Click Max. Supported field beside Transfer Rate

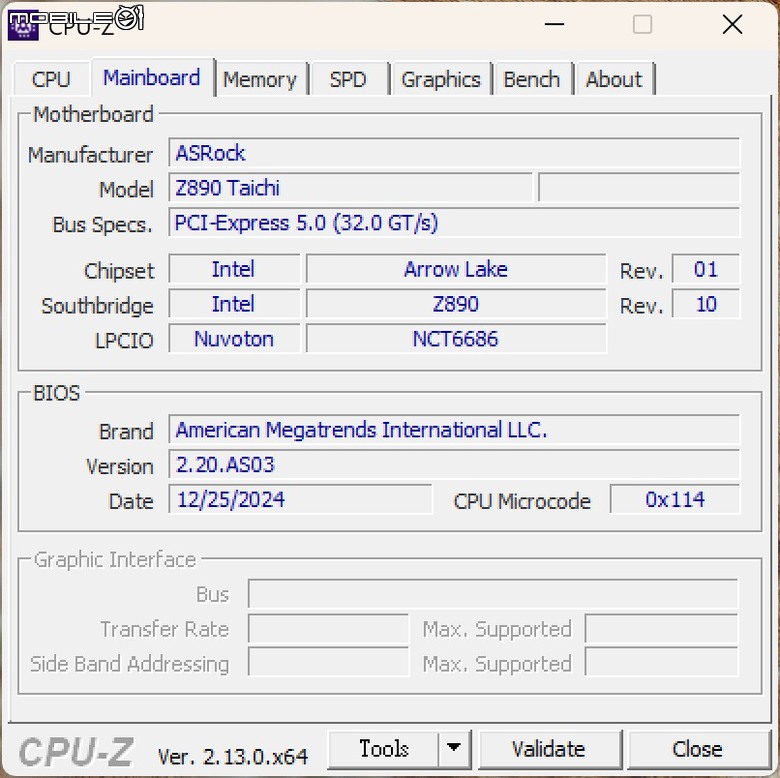(x=662, y=629)
